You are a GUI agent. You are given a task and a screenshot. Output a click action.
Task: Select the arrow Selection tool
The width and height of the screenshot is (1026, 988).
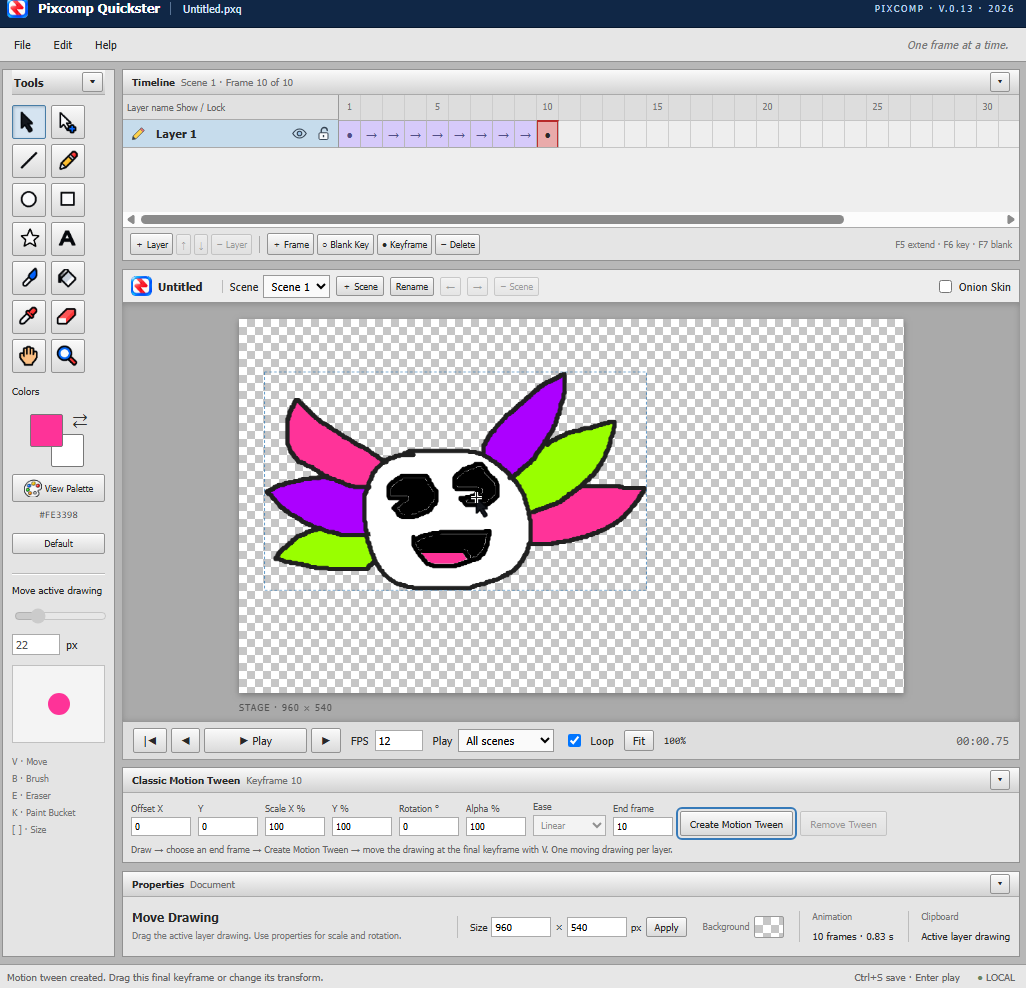coord(29,122)
